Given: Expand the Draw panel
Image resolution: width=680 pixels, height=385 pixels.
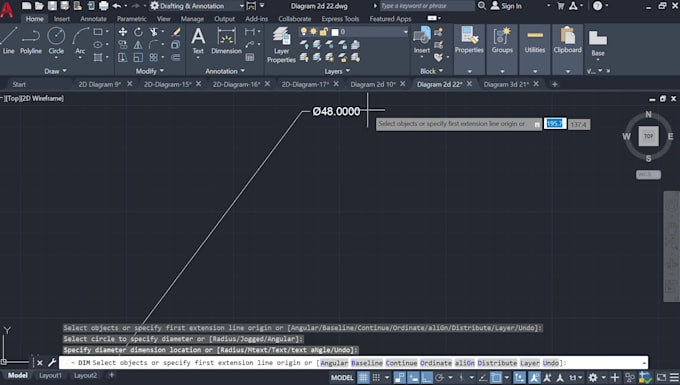Looking at the screenshot, I should [56, 71].
